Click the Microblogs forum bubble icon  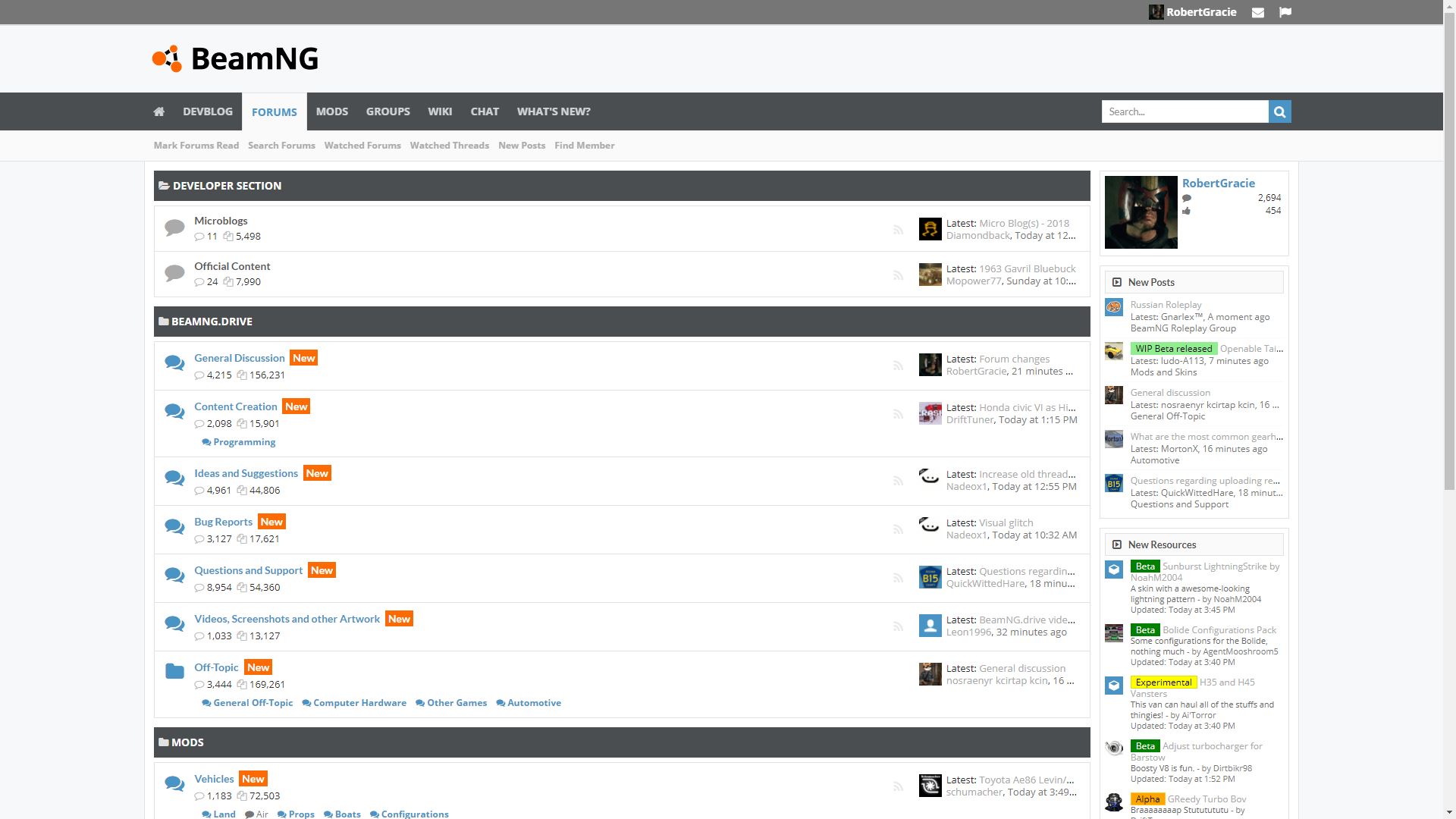(x=174, y=227)
